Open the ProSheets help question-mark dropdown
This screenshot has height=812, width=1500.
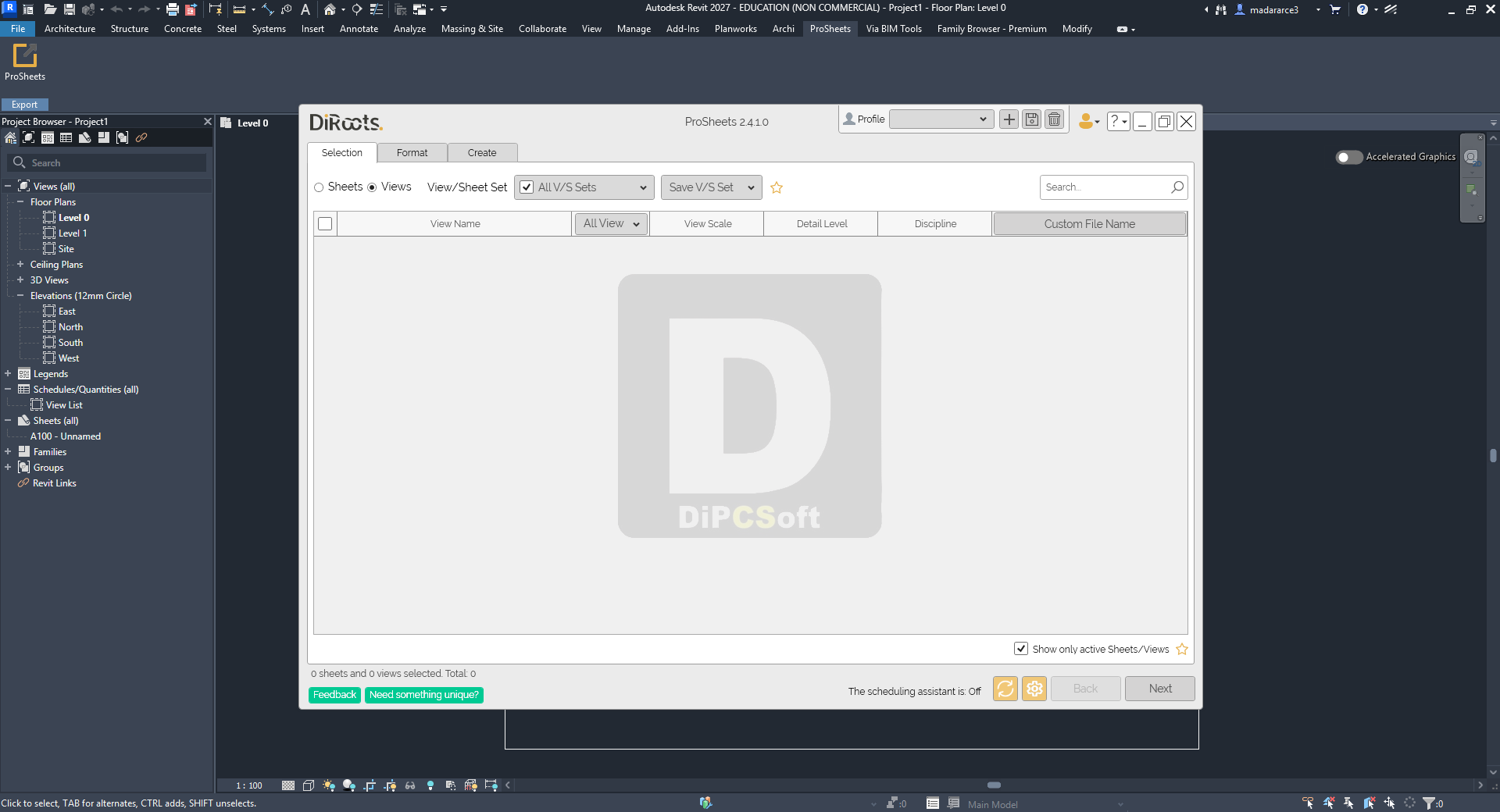click(x=1118, y=121)
